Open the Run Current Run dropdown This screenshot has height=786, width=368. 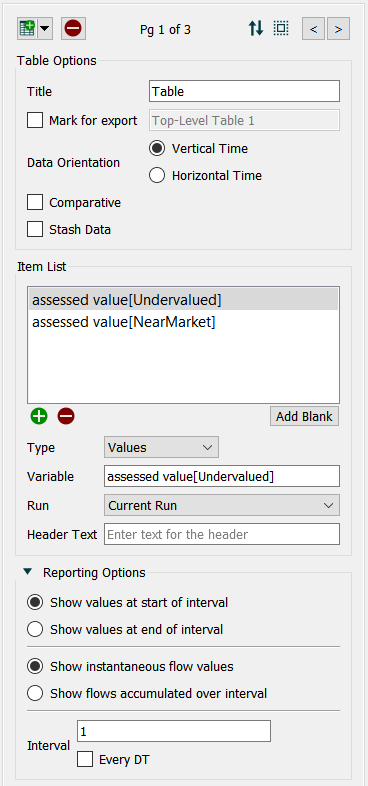tap(222, 505)
